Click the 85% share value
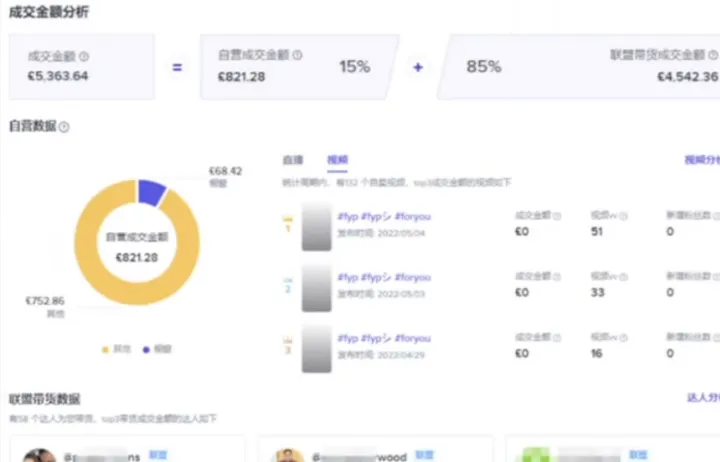This screenshot has height=462, width=720. point(484,67)
